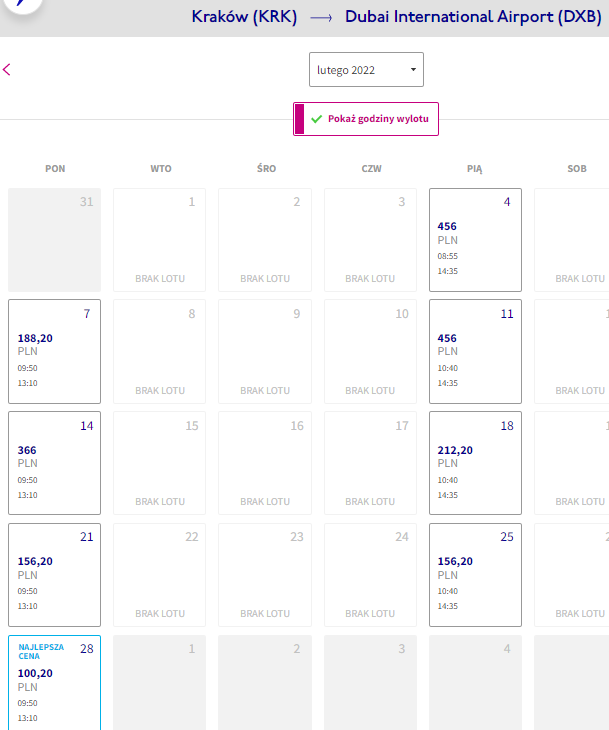Select February 11 flight for 456 PLN

pos(475,351)
